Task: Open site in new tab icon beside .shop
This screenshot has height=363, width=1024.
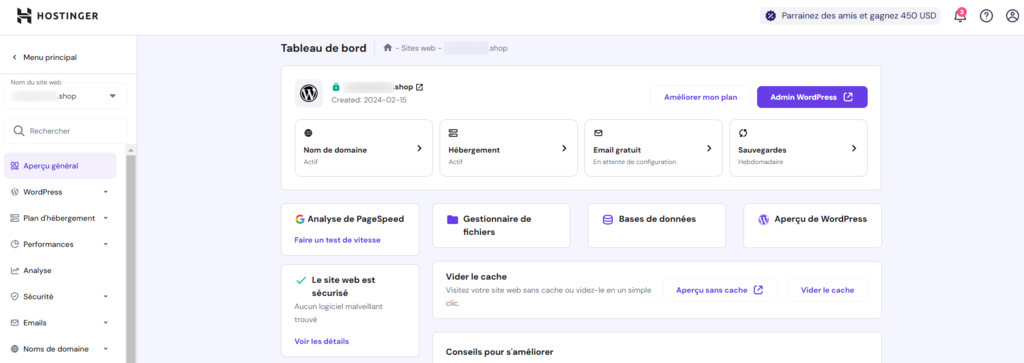Action: click(x=419, y=87)
